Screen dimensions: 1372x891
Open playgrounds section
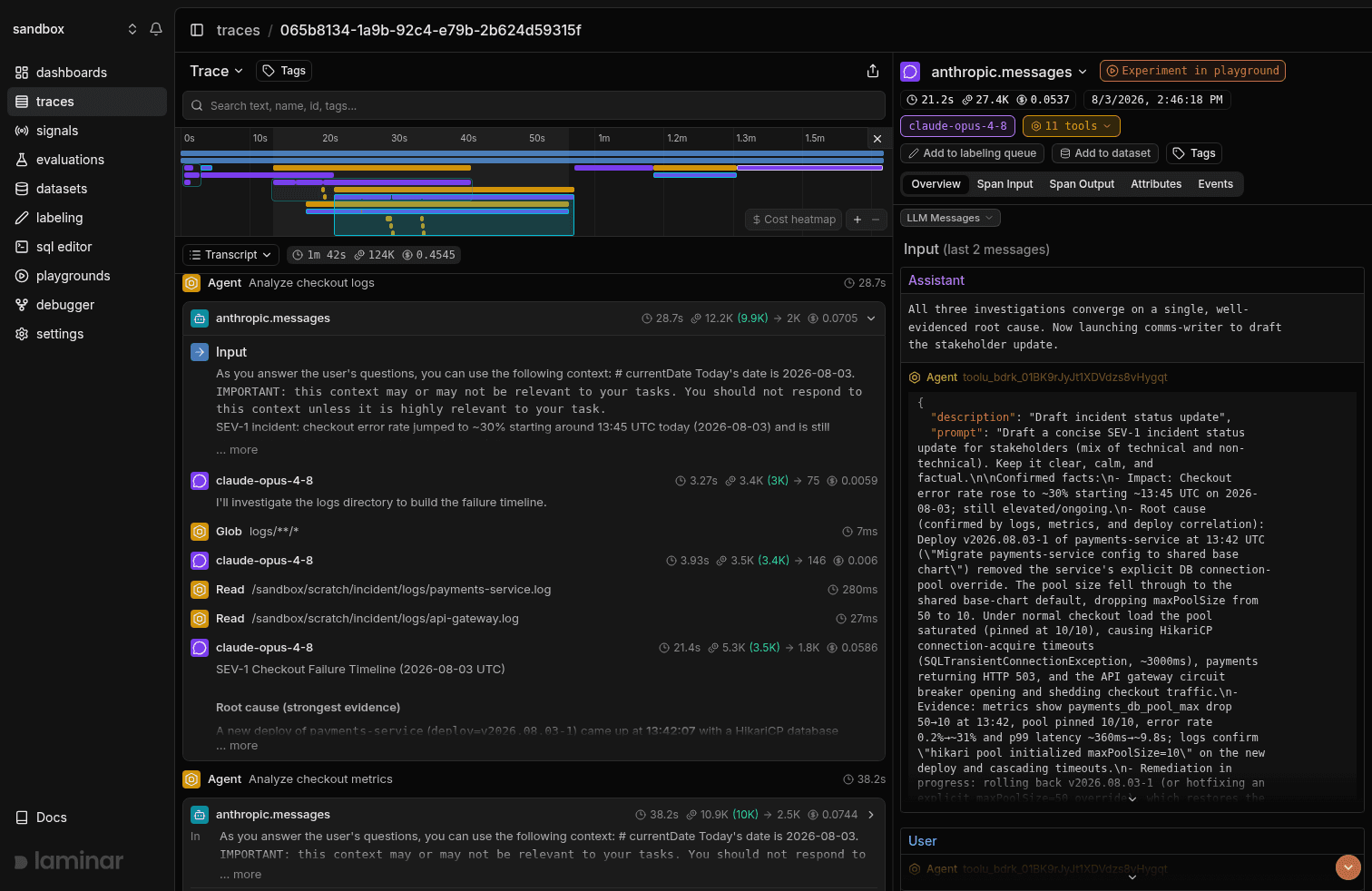(87, 276)
